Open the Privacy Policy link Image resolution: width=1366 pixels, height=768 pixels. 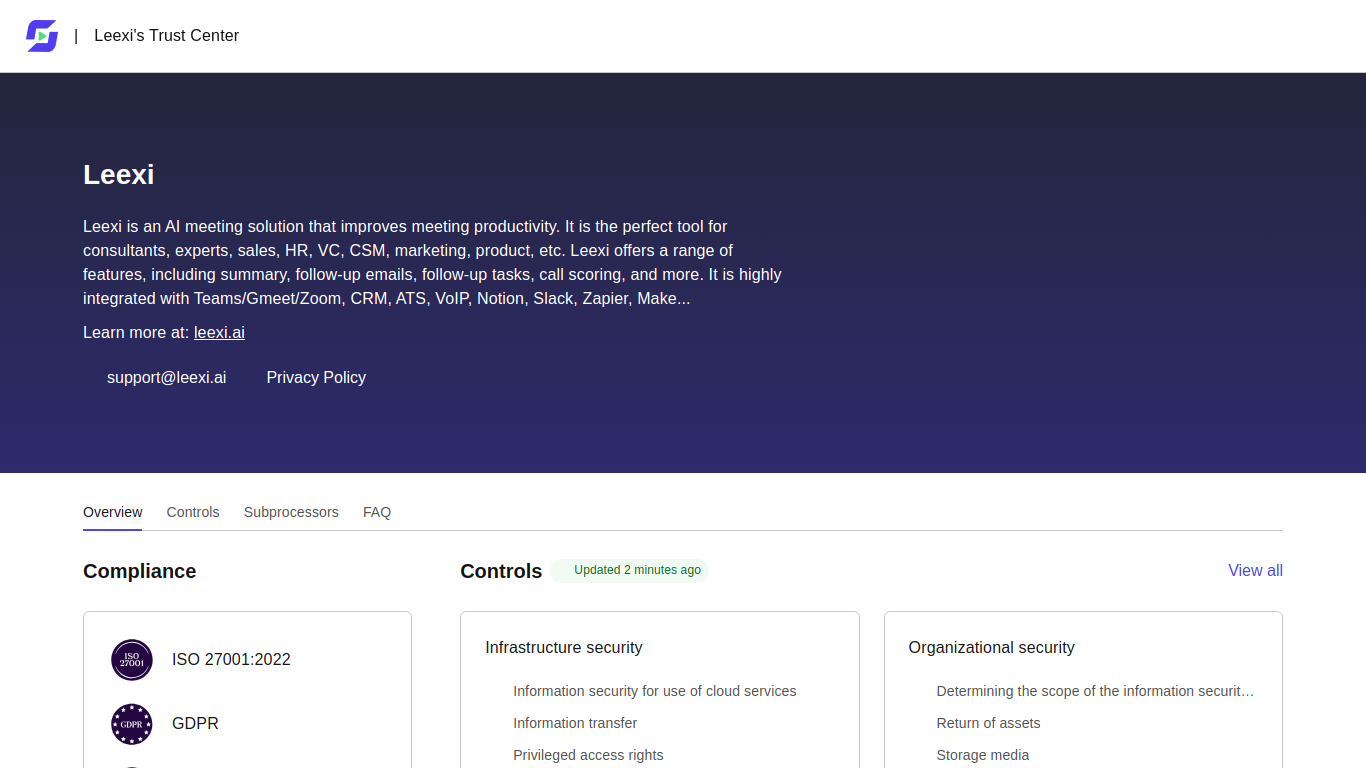coord(316,377)
